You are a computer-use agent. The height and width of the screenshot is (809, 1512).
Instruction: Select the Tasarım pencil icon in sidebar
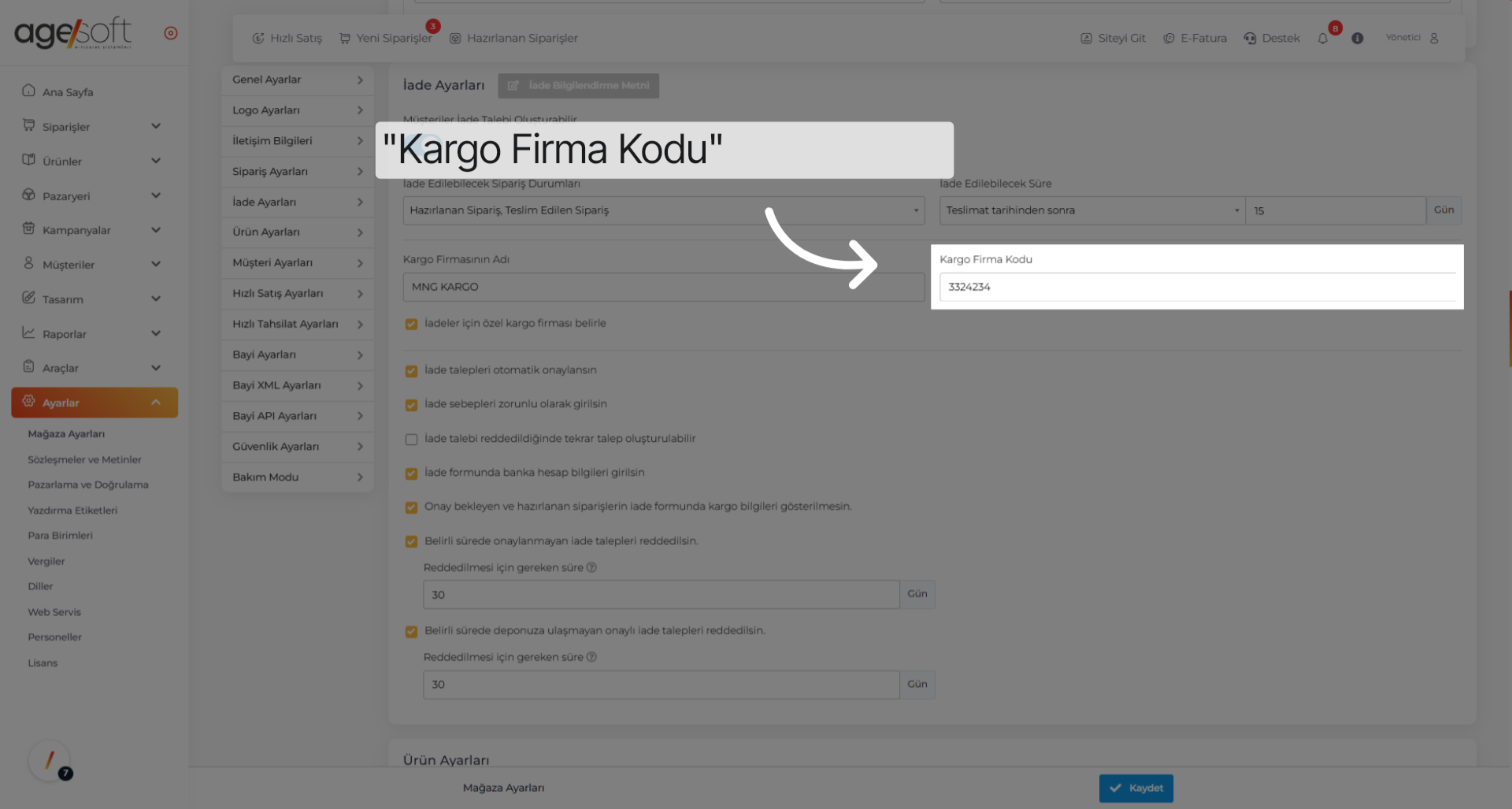point(28,299)
